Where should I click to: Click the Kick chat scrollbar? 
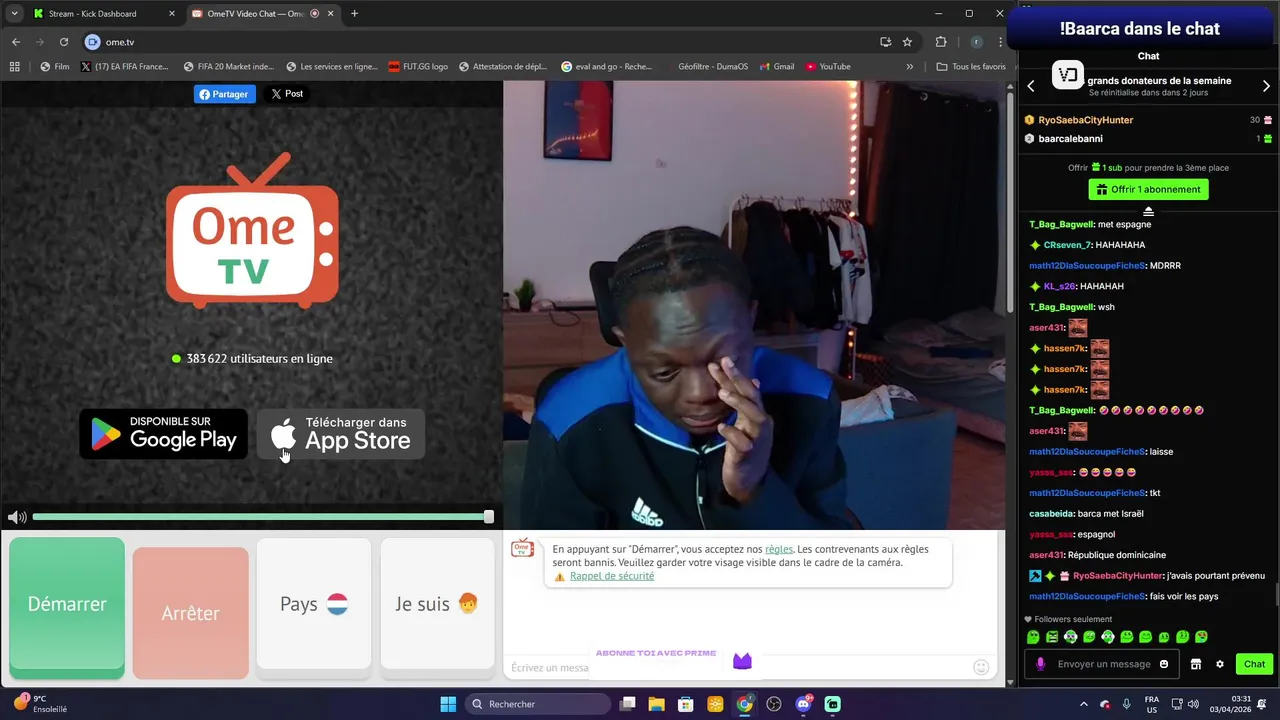pyautogui.click(x=1276, y=595)
